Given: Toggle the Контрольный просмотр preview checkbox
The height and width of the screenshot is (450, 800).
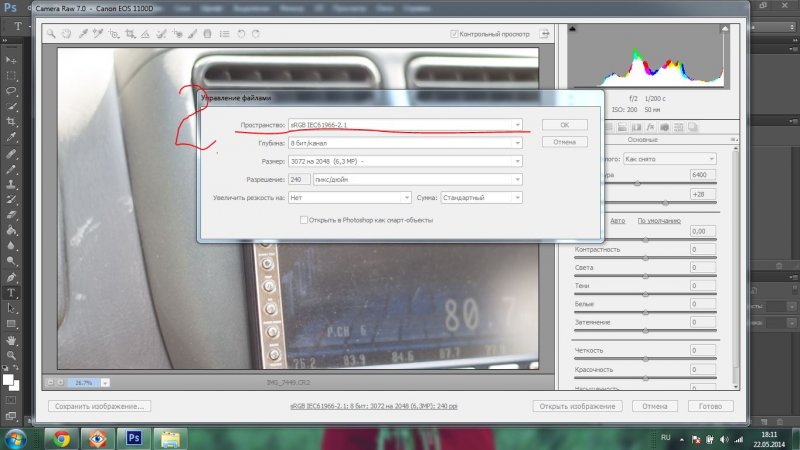Looking at the screenshot, I should pos(454,34).
